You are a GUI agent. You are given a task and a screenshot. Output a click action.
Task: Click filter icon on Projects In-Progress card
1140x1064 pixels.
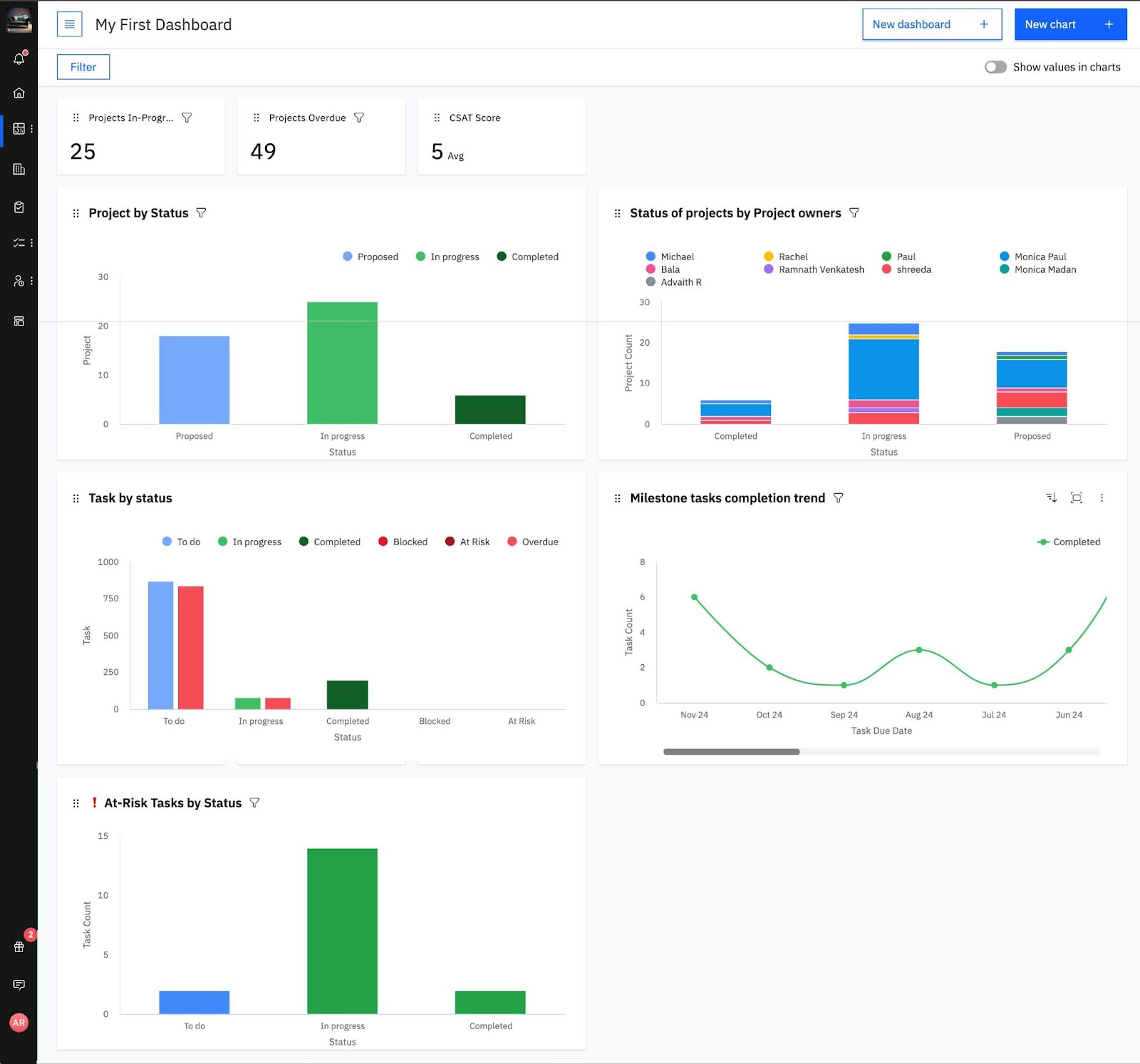point(187,118)
